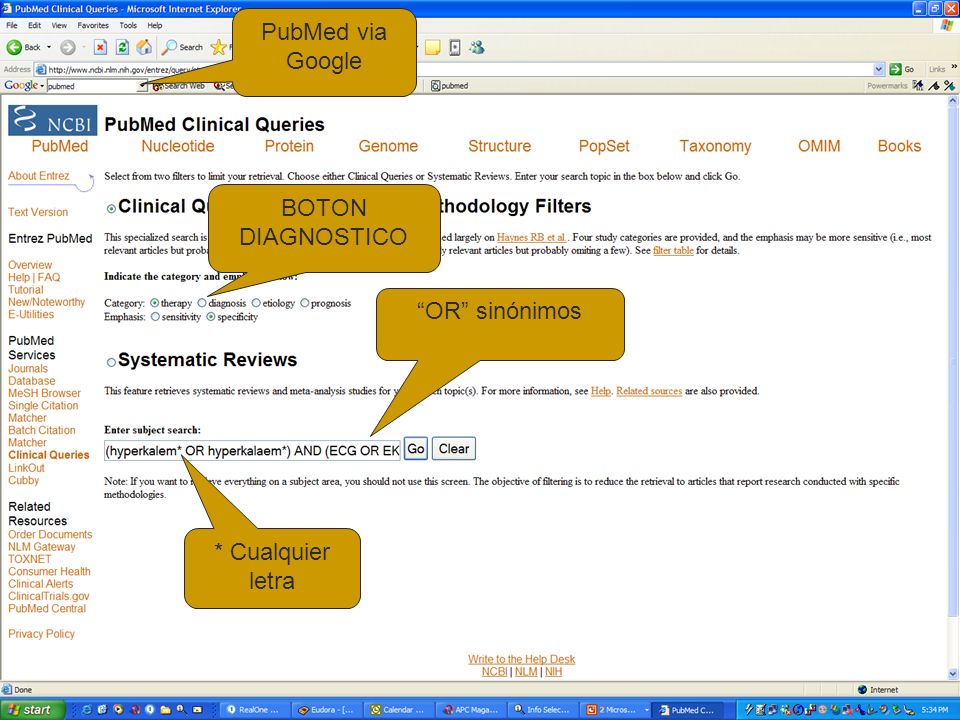Click the NCBI logo
The height and width of the screenshot is (720, 960).
click(53, 119)
